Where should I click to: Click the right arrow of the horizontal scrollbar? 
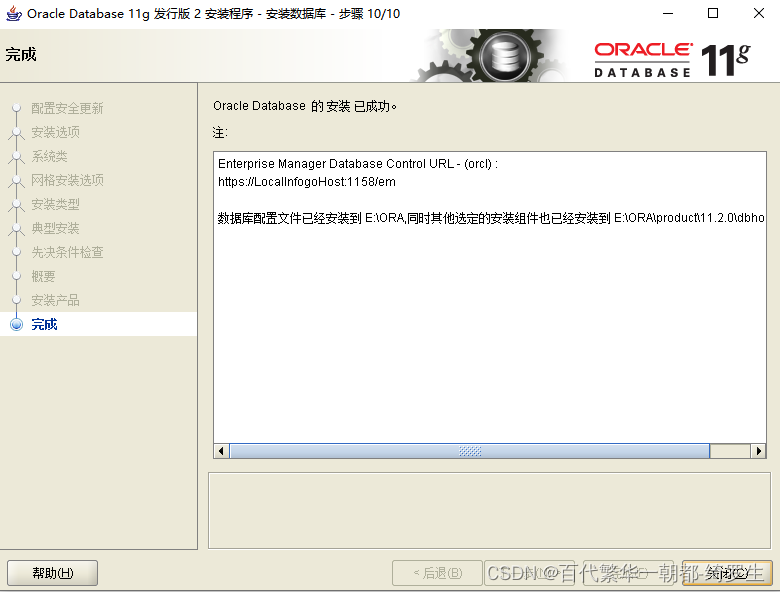click(x=758, y=451)
